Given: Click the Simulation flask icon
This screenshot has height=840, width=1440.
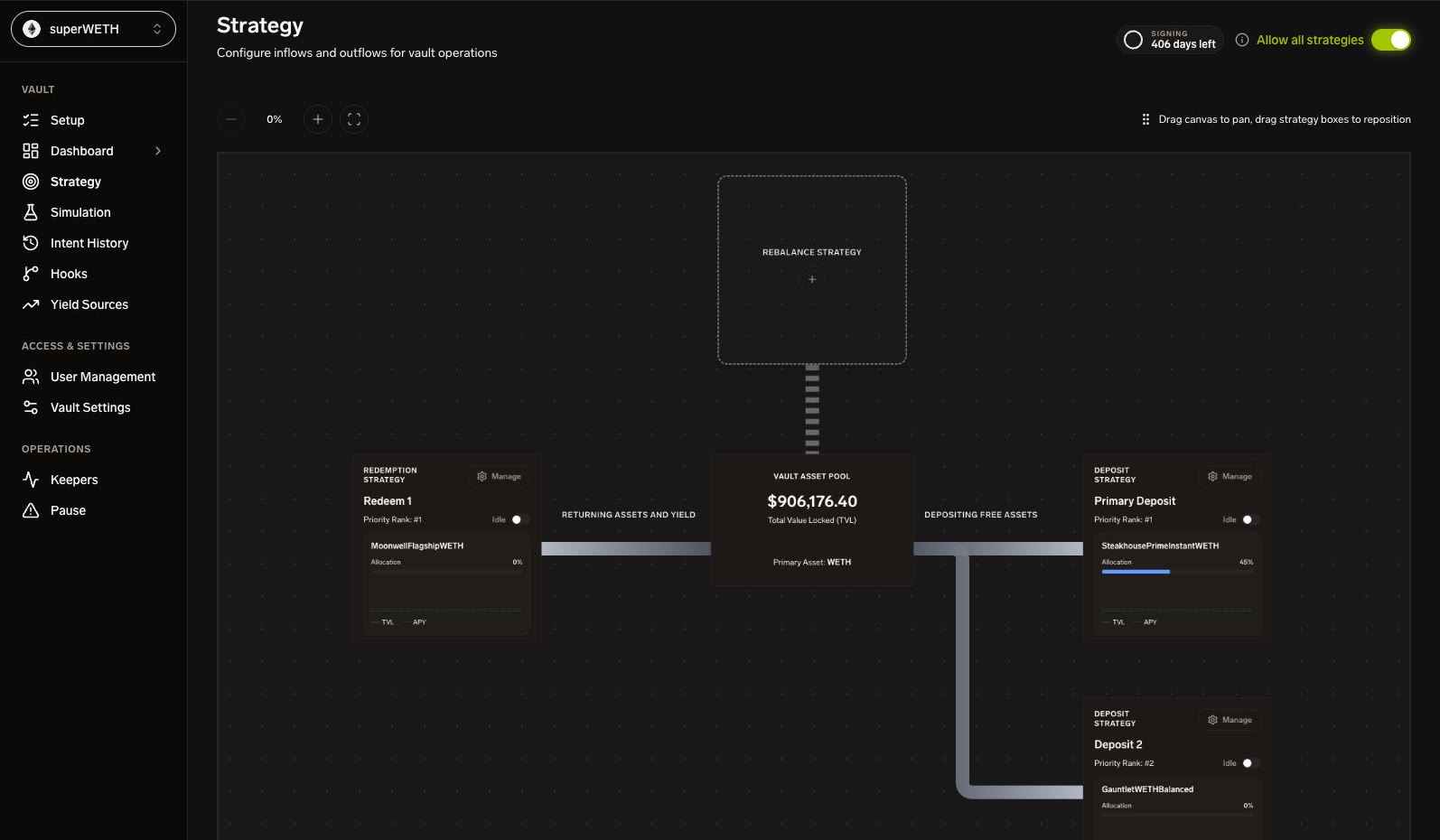Looking at the screenshot, I should click(x=31, y=212).
